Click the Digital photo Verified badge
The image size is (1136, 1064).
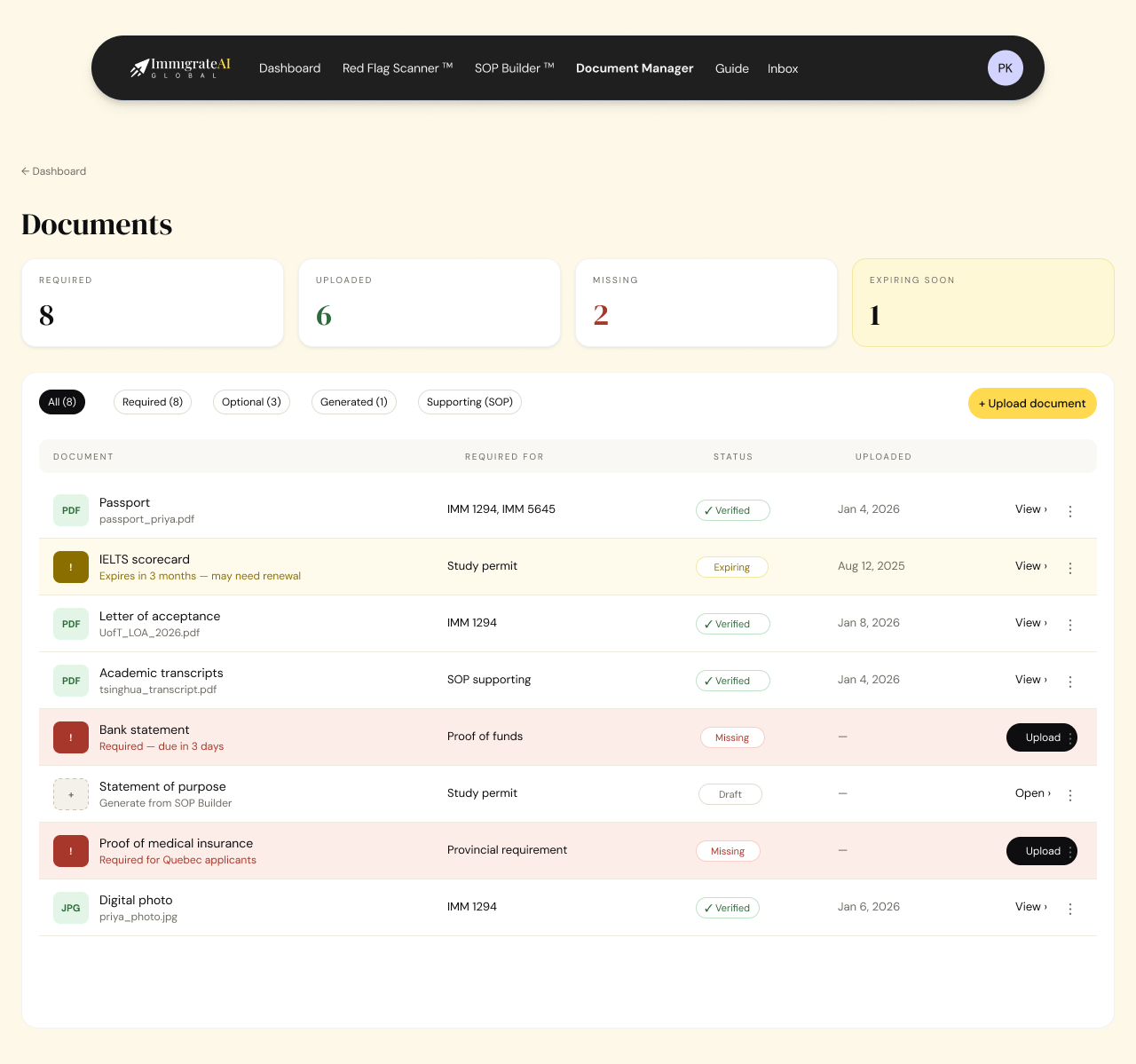pyautogui.click(x=728, y=908)
